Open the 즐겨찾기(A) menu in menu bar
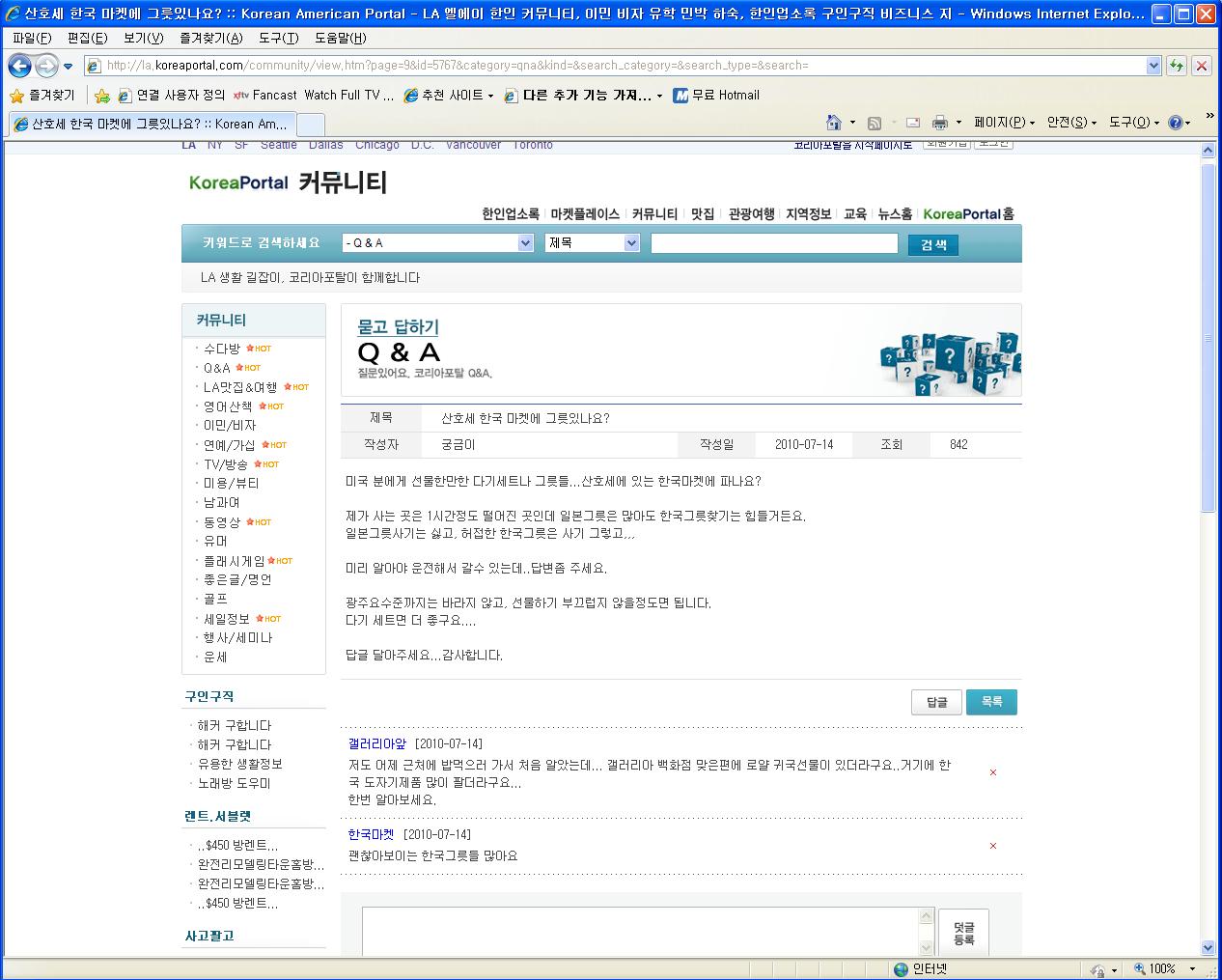 point(211,38)
